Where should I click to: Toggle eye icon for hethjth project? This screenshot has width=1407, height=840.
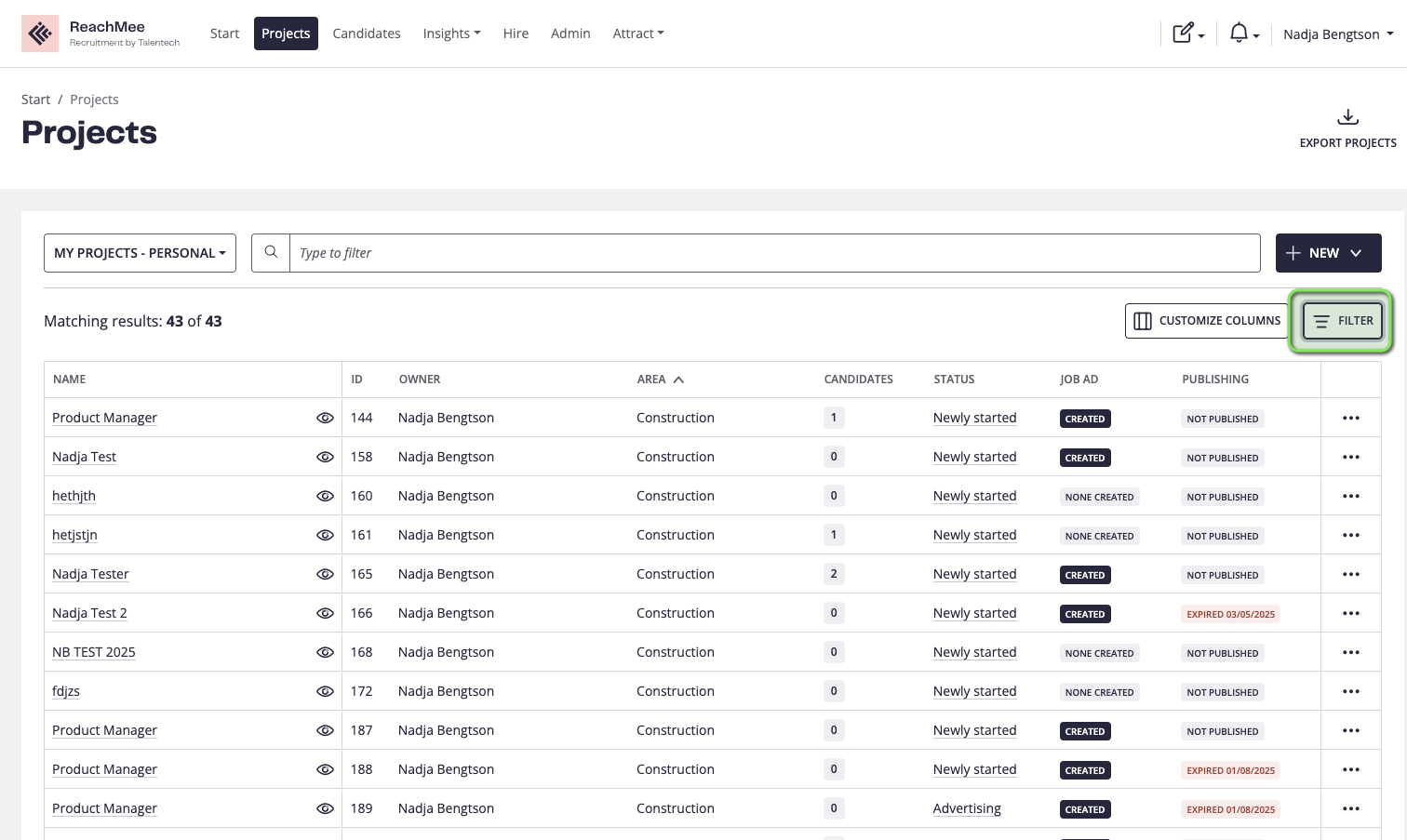(325, 496)
